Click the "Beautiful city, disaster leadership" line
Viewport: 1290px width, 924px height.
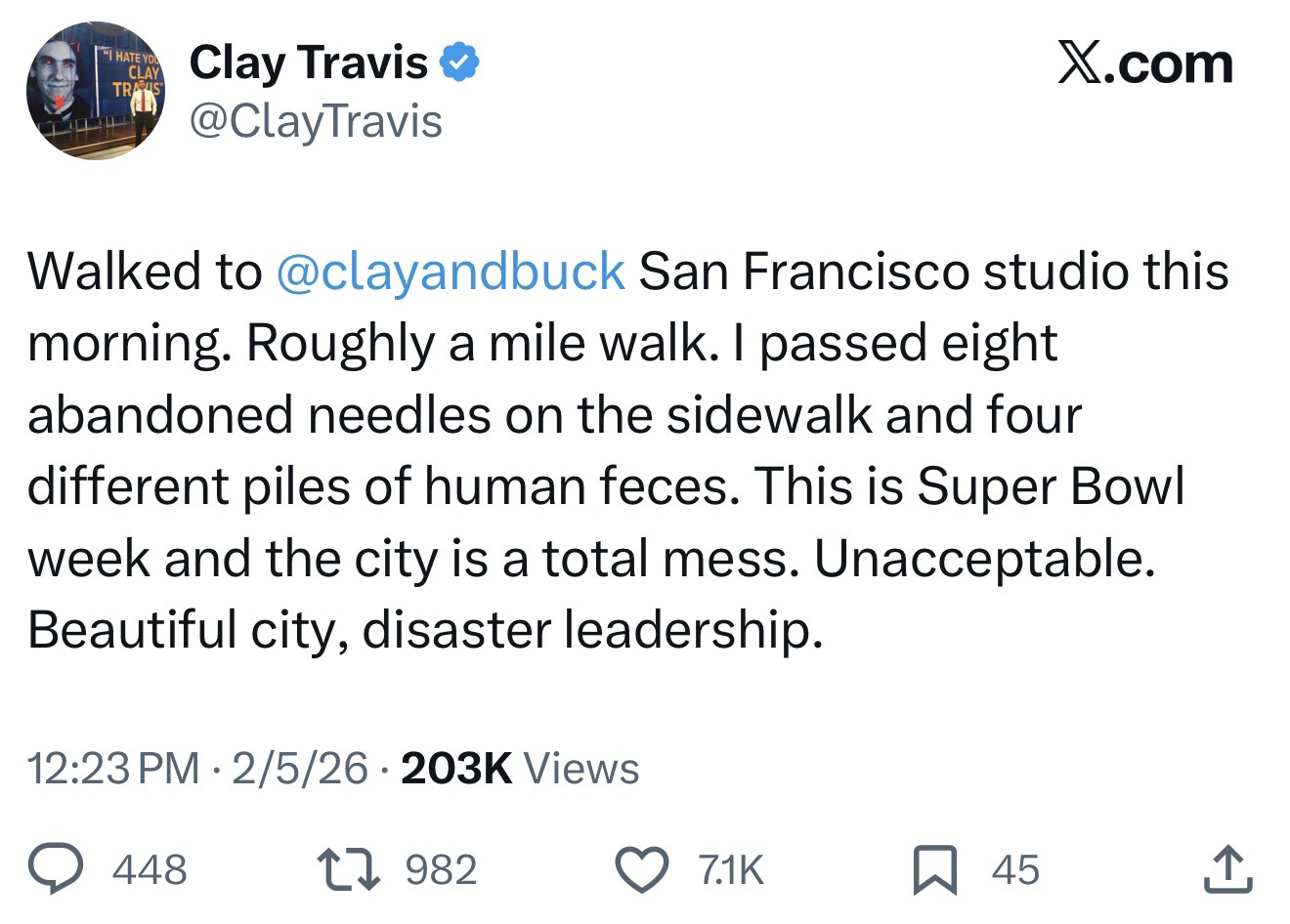pos(420,630)
